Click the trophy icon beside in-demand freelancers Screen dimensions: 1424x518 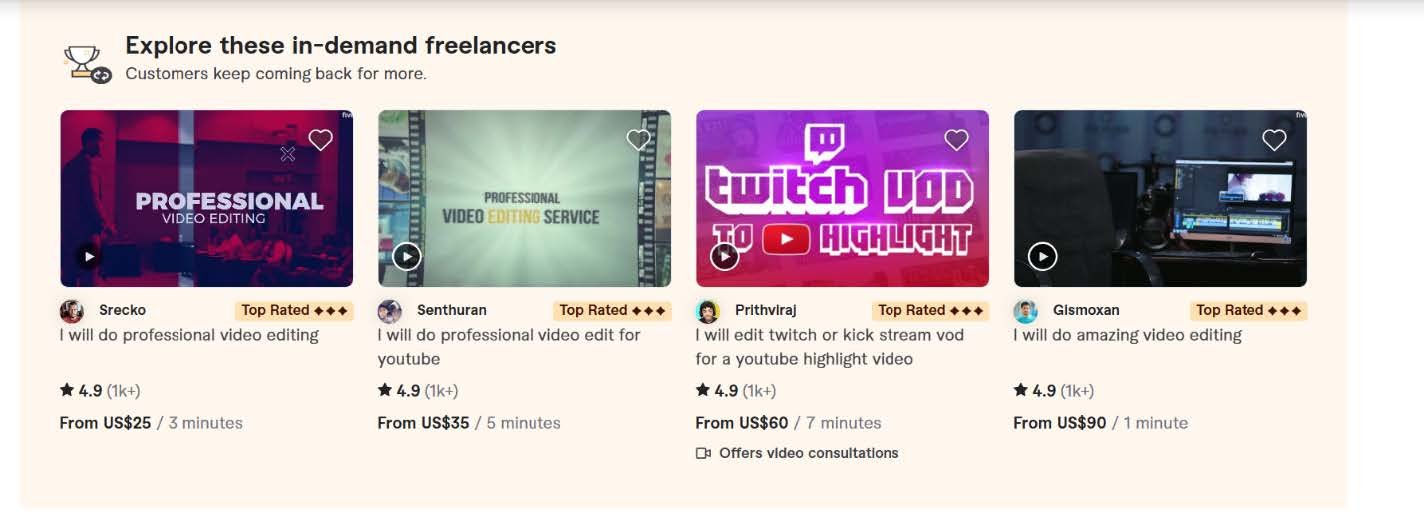click(86, 62)
